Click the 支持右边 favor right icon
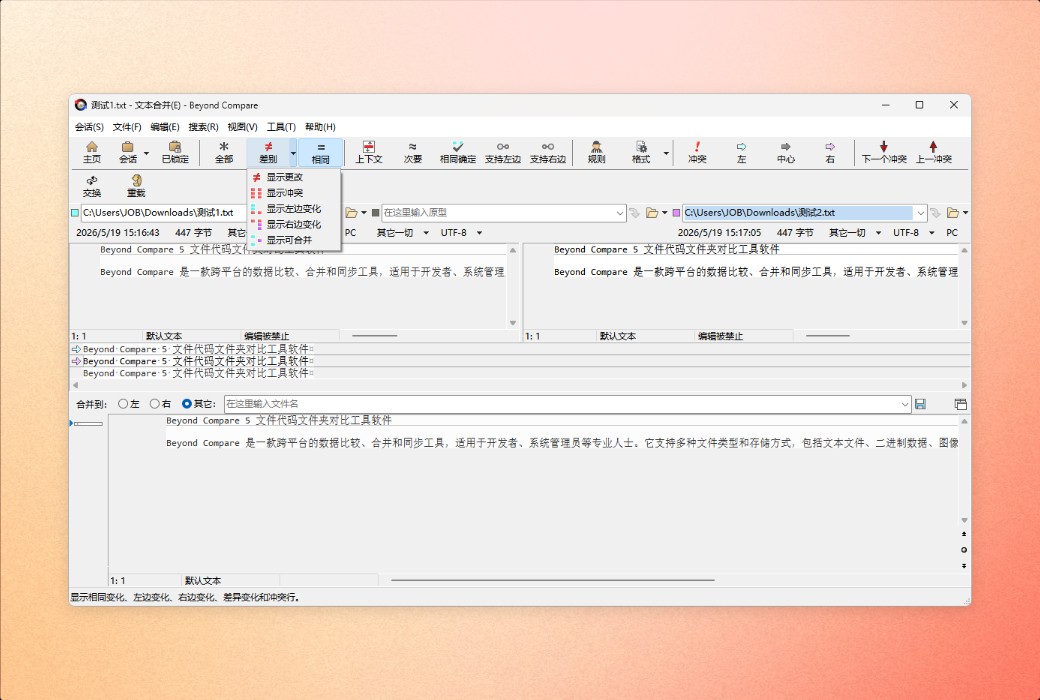 [x=548, y=152]
